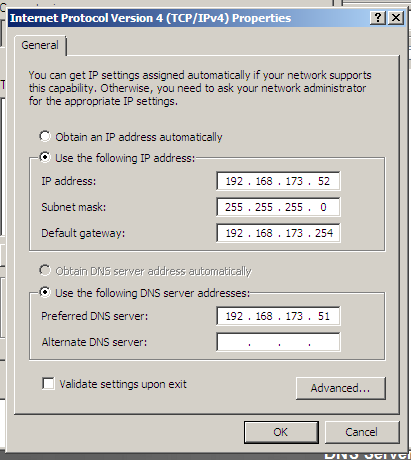Click the Preferred DNS server first octet 192
Screen dimensions: 411x460
pos(234,316)
